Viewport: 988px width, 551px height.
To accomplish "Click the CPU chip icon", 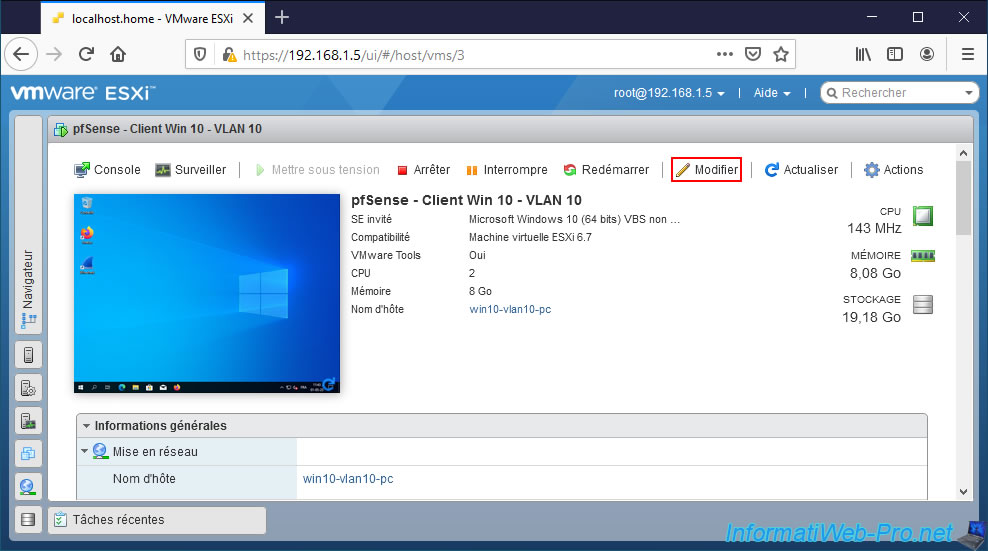I will [x=922, y=216].
